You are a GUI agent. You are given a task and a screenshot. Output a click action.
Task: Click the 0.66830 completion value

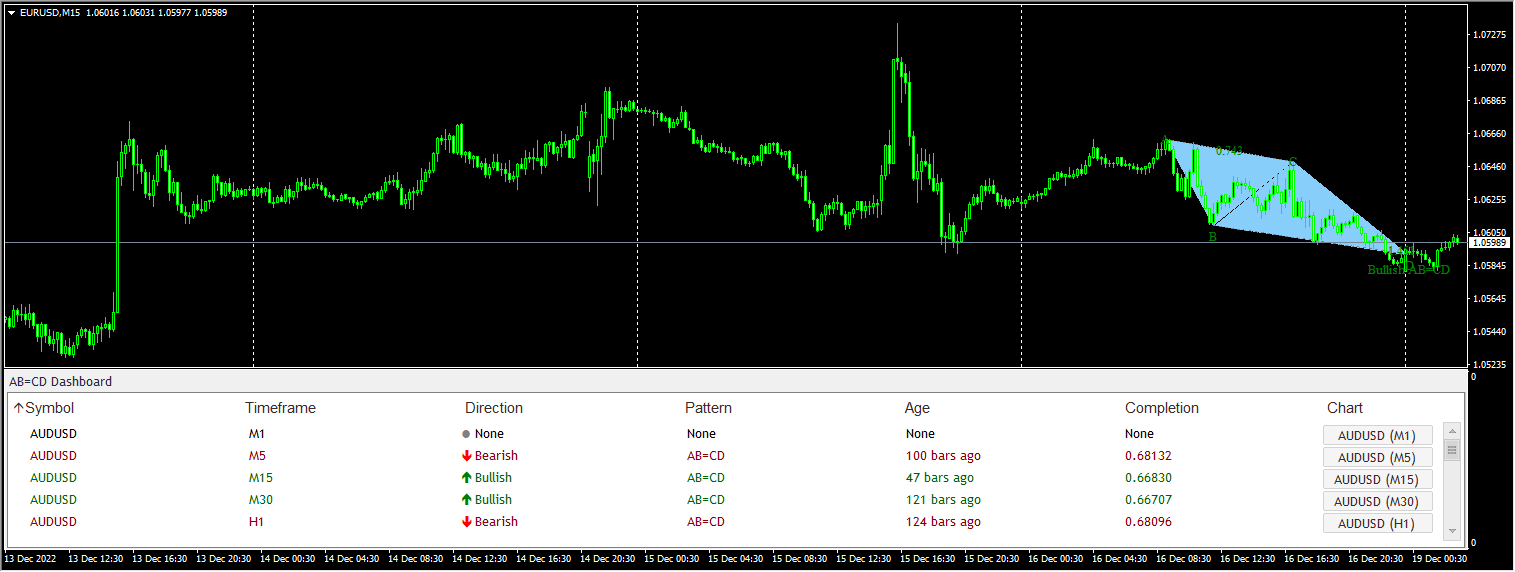[1148, 478]
